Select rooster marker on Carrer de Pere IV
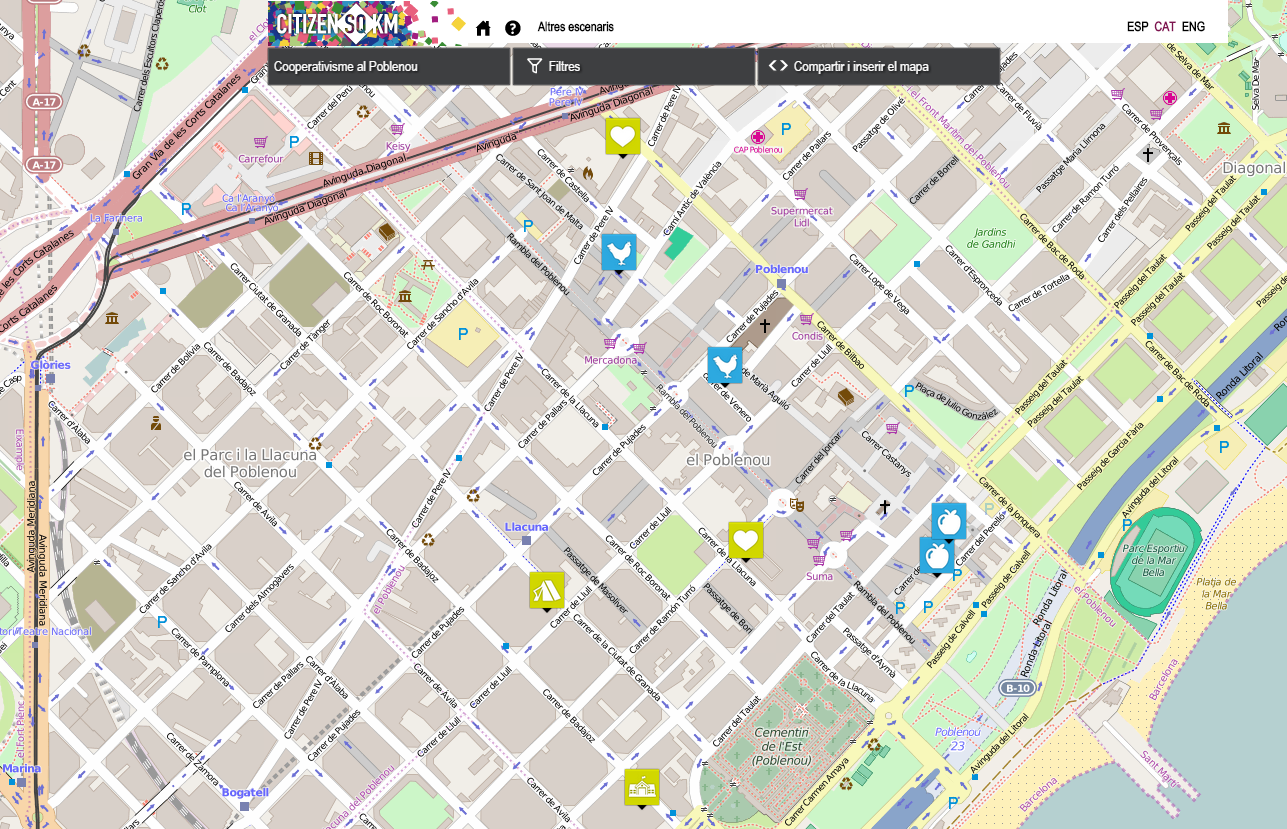The width and height of the screenshot is (1287, 829). (619, 253)
